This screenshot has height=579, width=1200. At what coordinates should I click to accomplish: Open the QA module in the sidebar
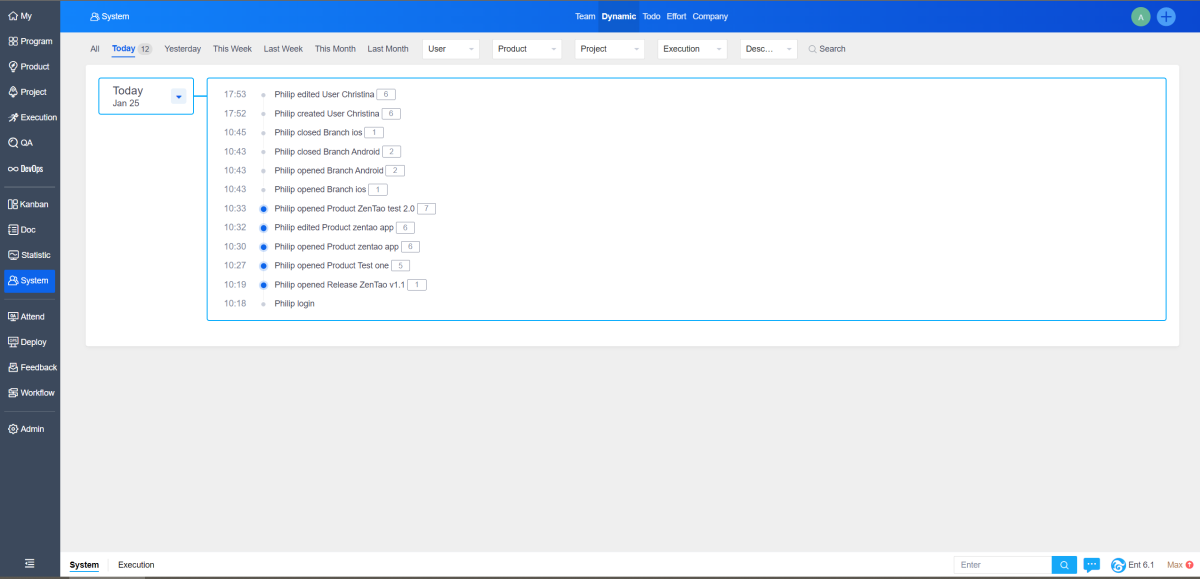(x=28, y=143)
